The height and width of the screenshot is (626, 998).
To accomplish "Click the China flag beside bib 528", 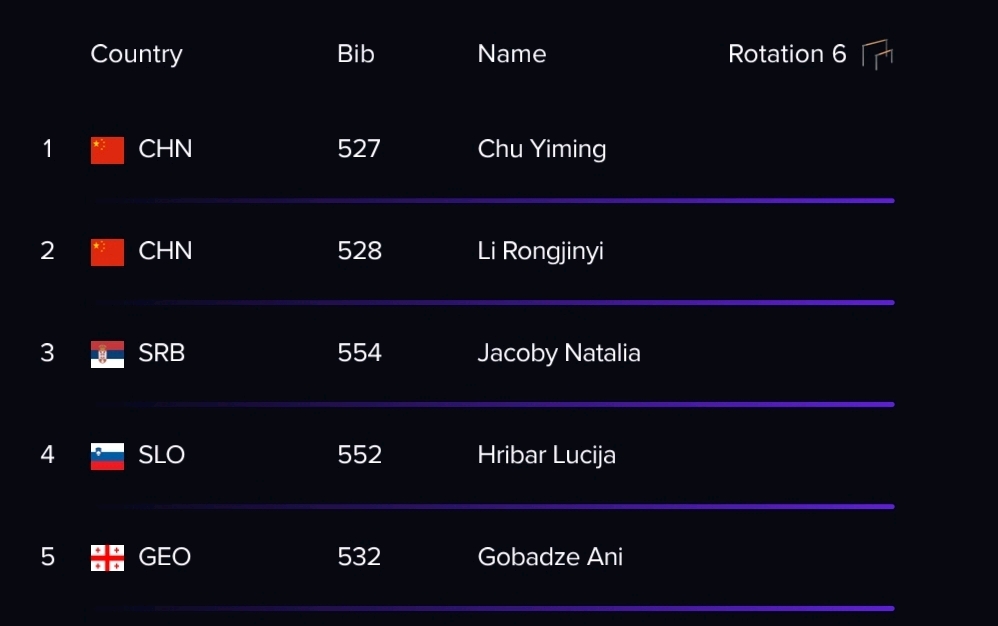I will pos(108,252).
